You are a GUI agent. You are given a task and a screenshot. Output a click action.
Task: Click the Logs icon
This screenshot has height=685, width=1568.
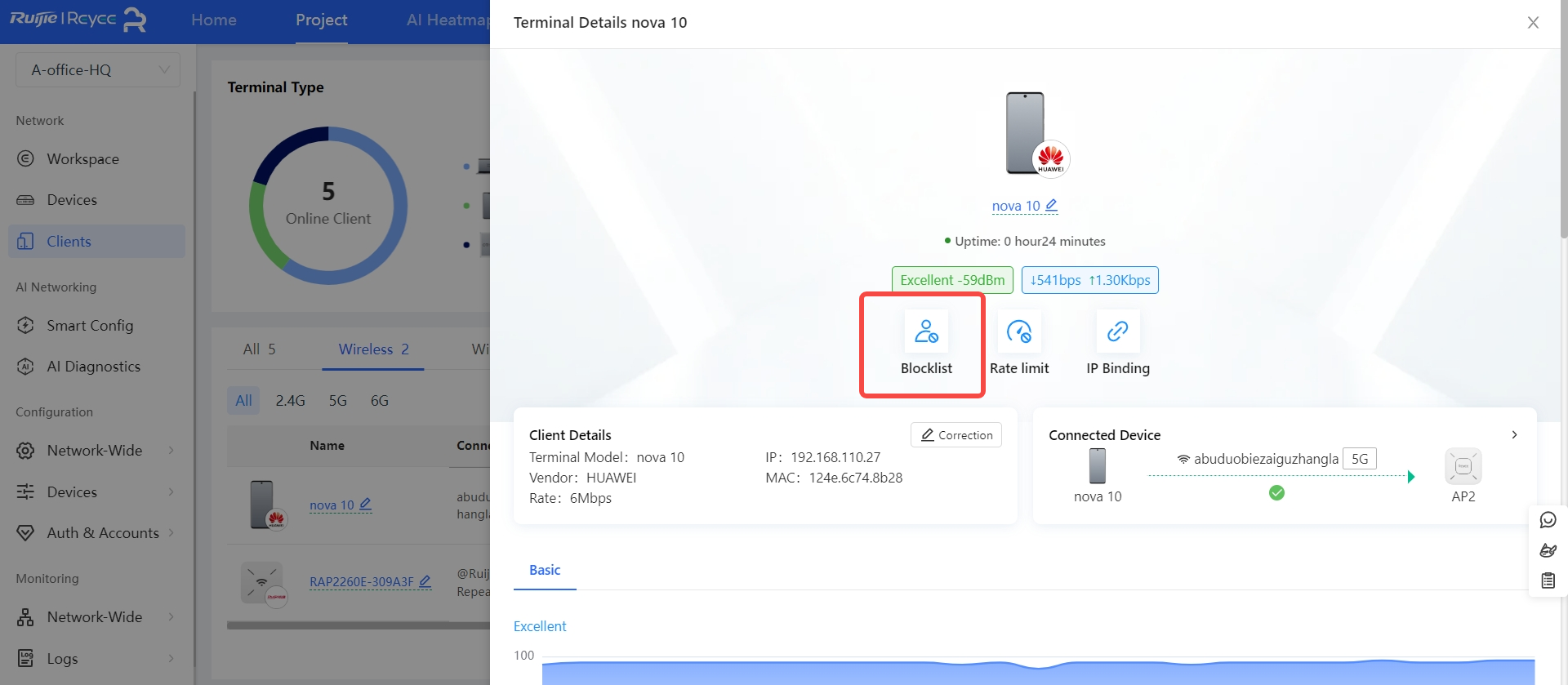point(25,658)
